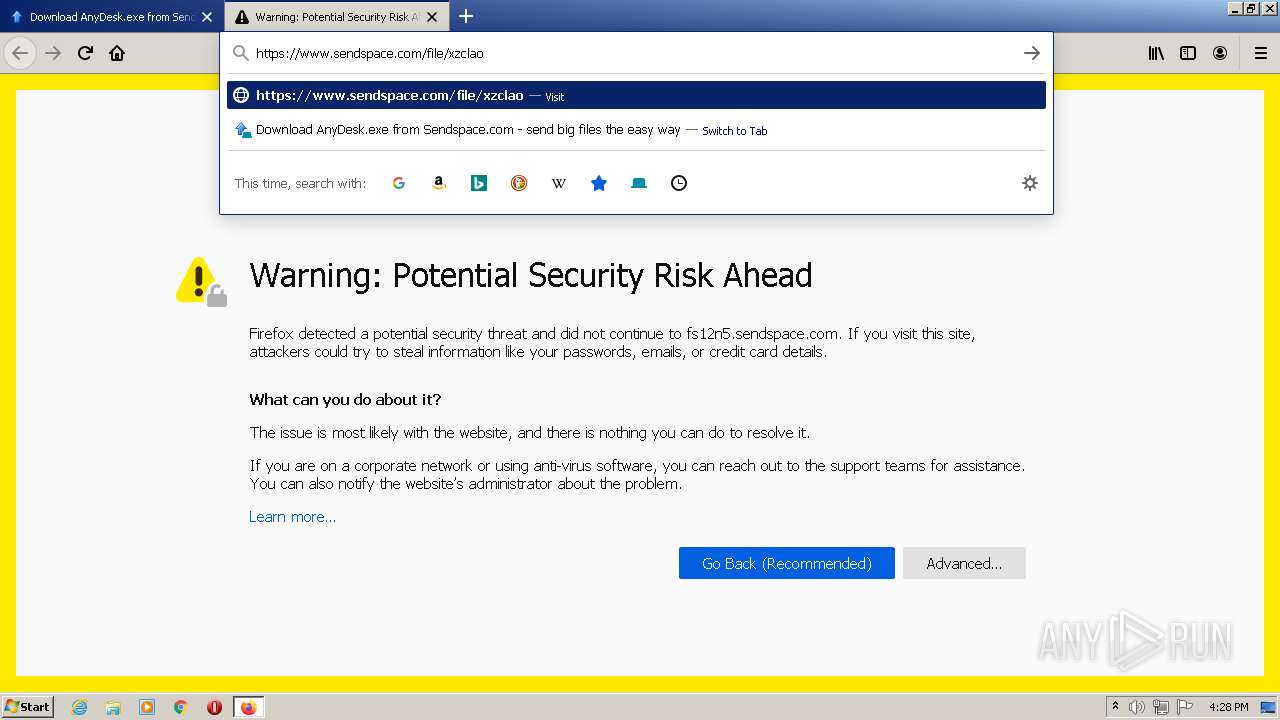Open a new tab with plus button
1280x720 pixels.
pos(466,16)
